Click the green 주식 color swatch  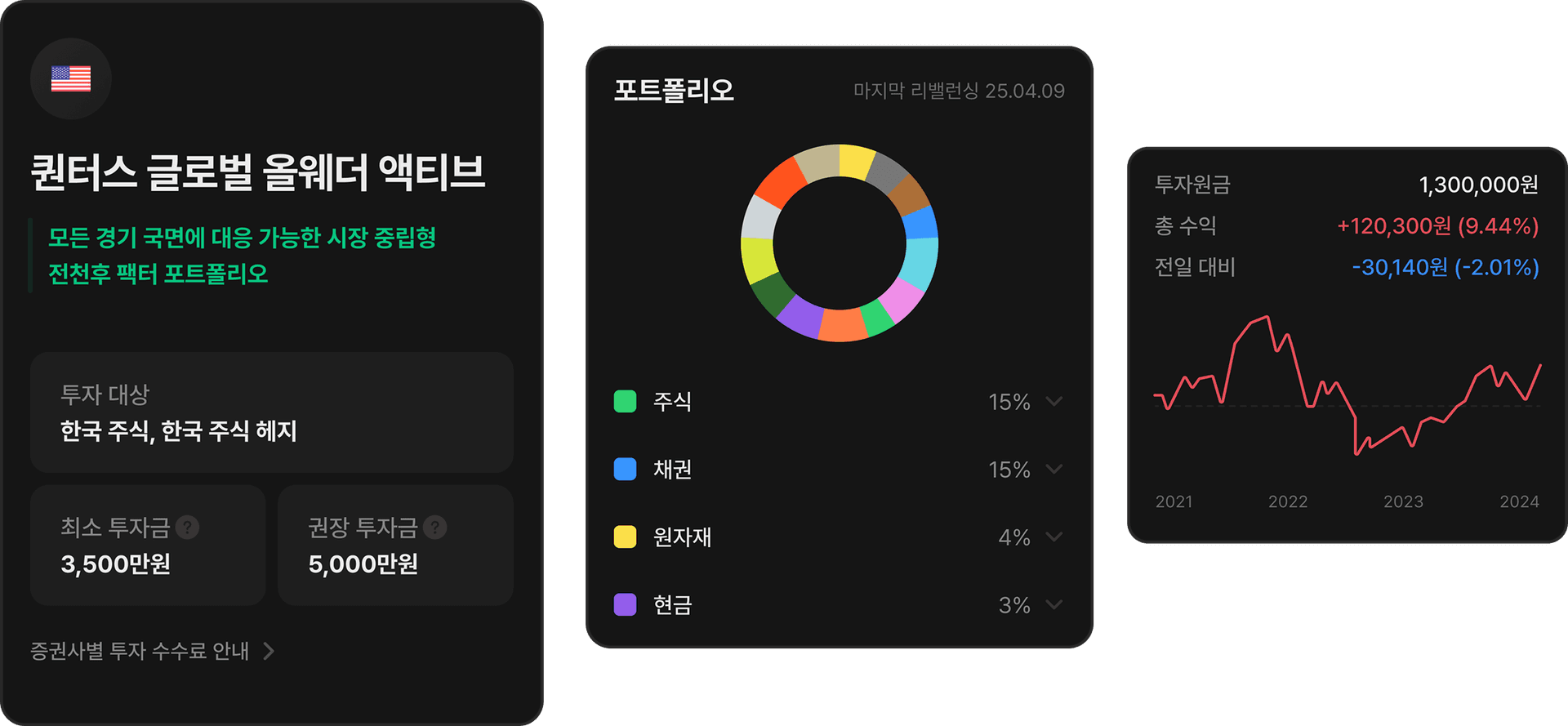pyautogui.click(x=625, y=401)
